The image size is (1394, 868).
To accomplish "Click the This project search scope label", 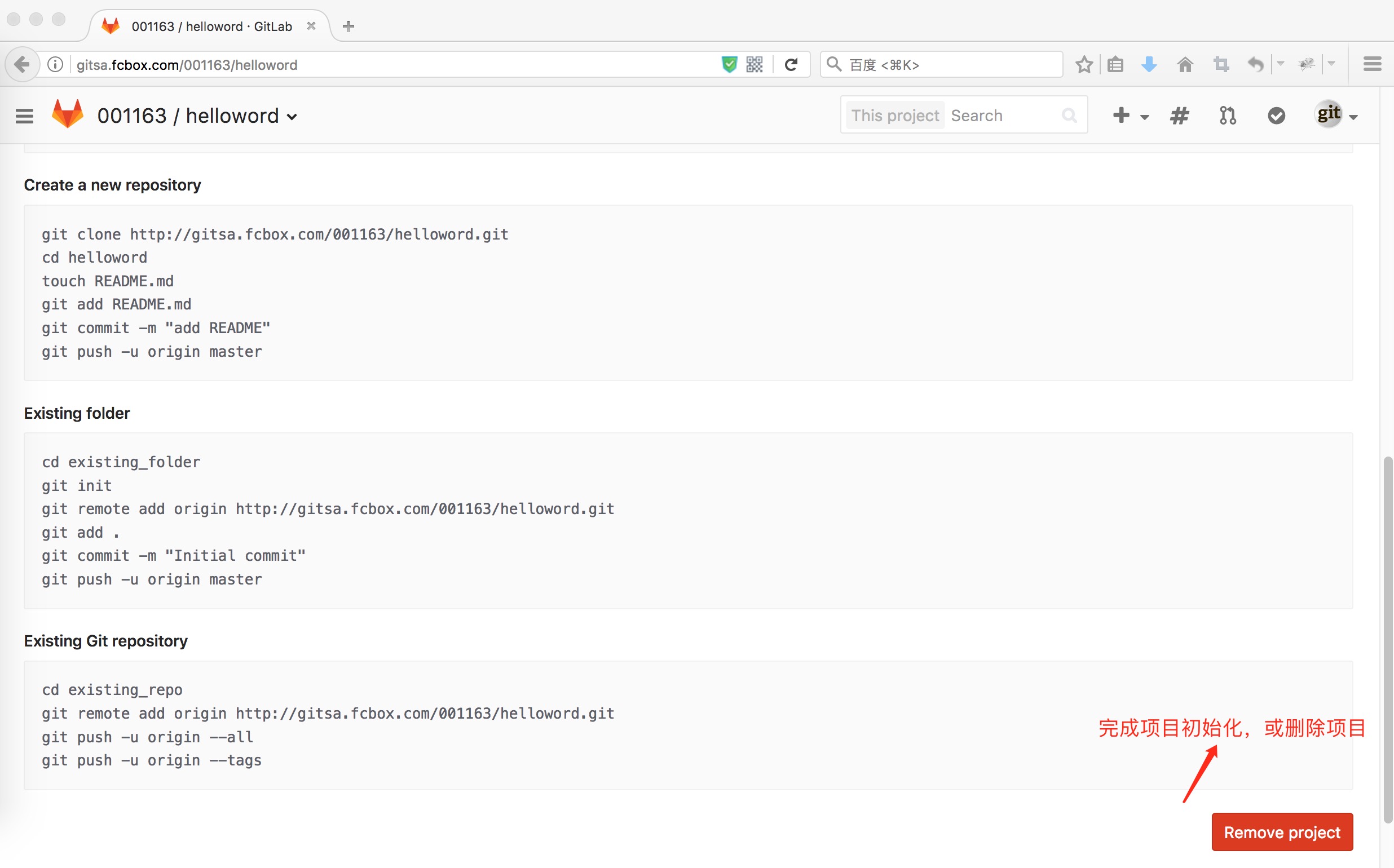I will coord(895,116).
